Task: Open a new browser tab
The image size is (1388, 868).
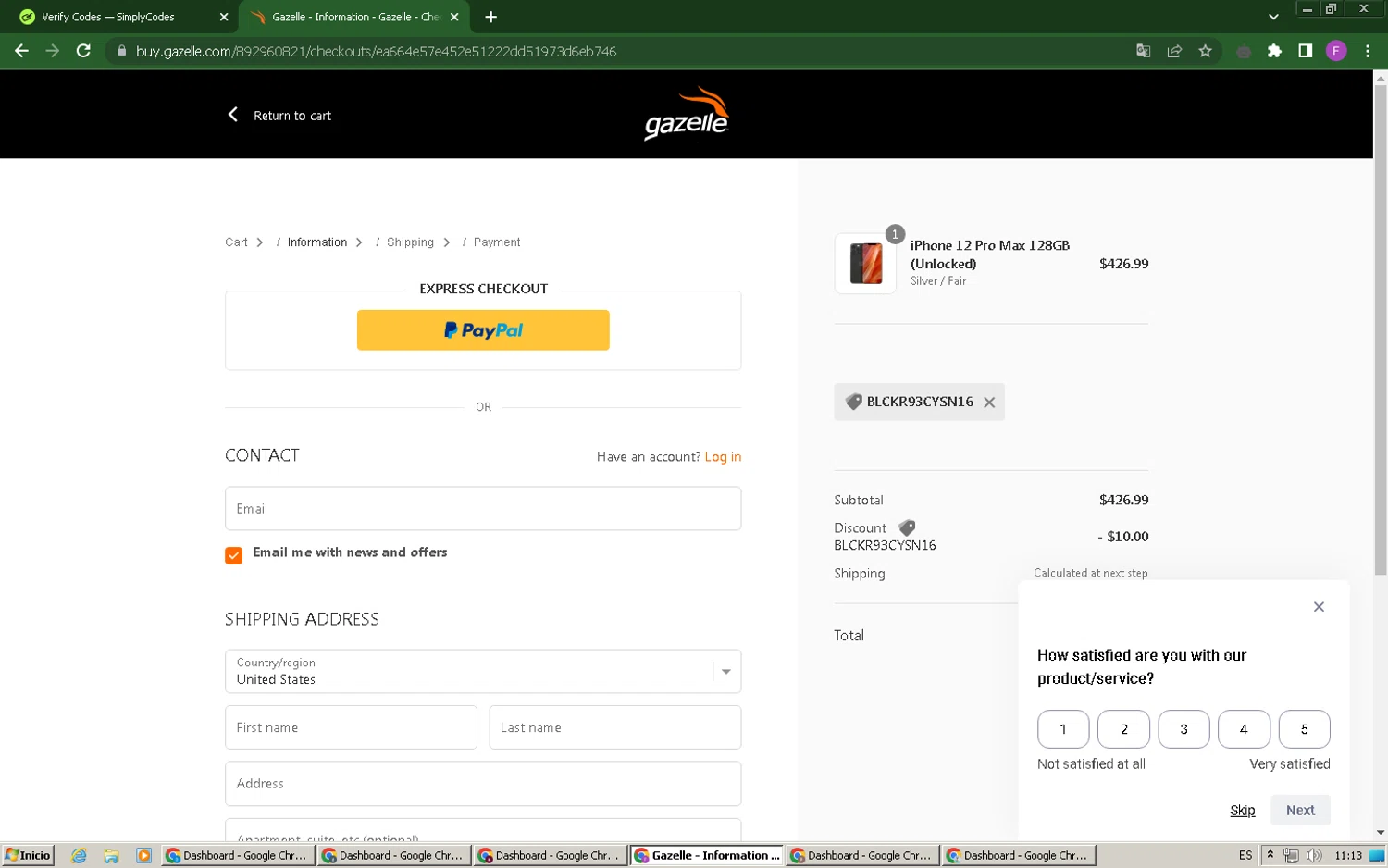Action: (490, 17)
